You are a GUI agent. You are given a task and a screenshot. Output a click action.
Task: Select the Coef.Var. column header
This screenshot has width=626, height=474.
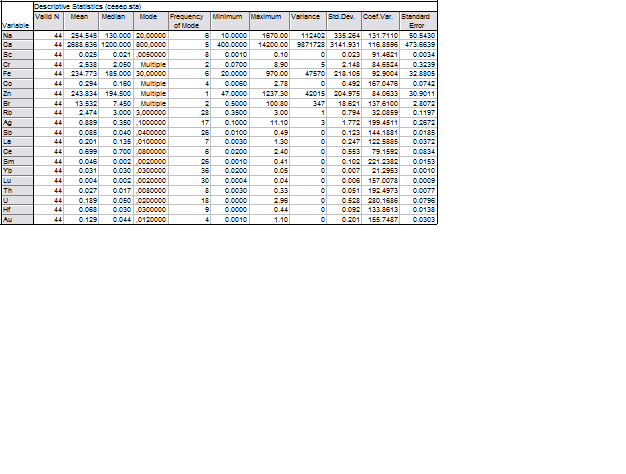pyautogui.click(x=380, y=21)
